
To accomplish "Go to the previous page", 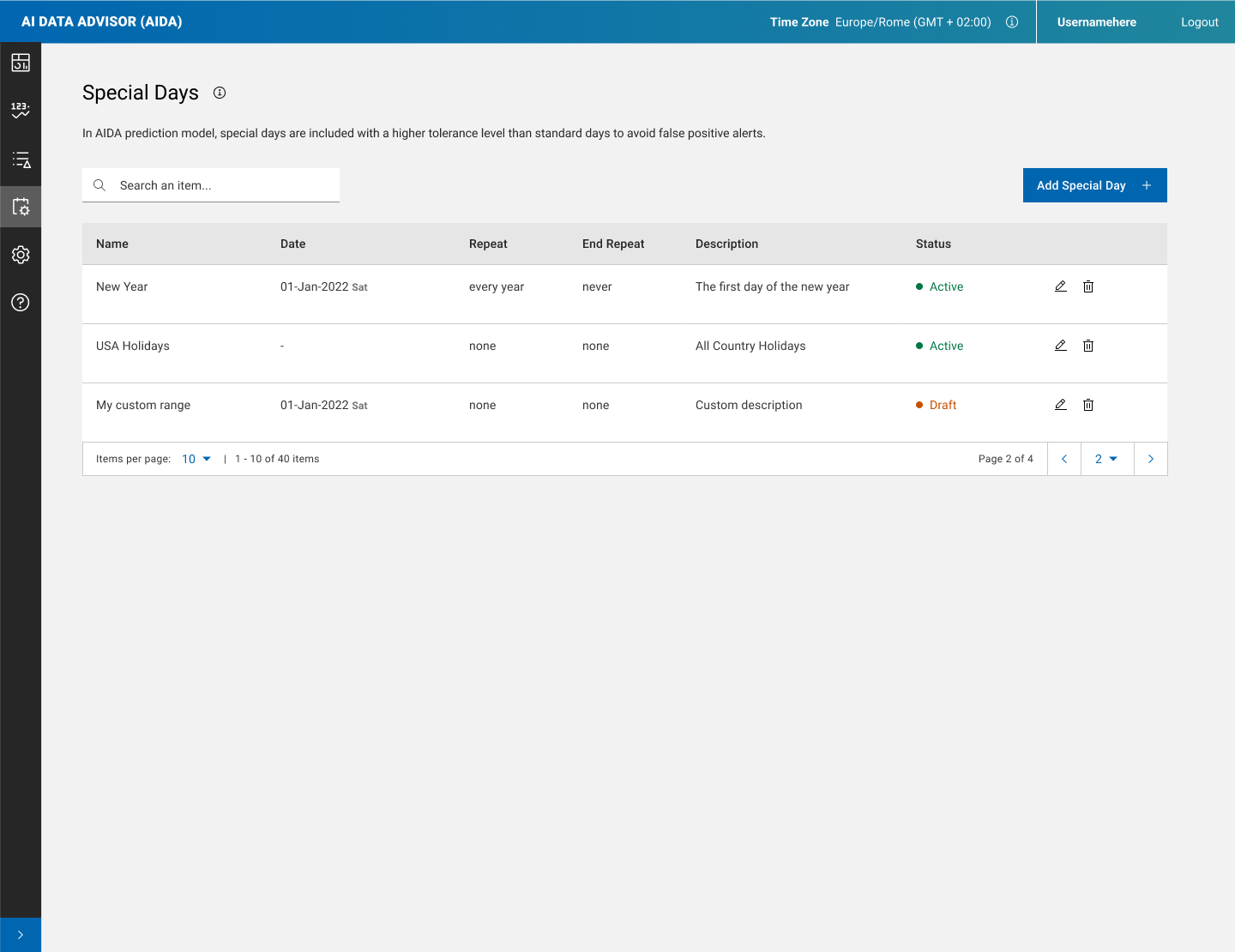I will (x=1064, y=459).
